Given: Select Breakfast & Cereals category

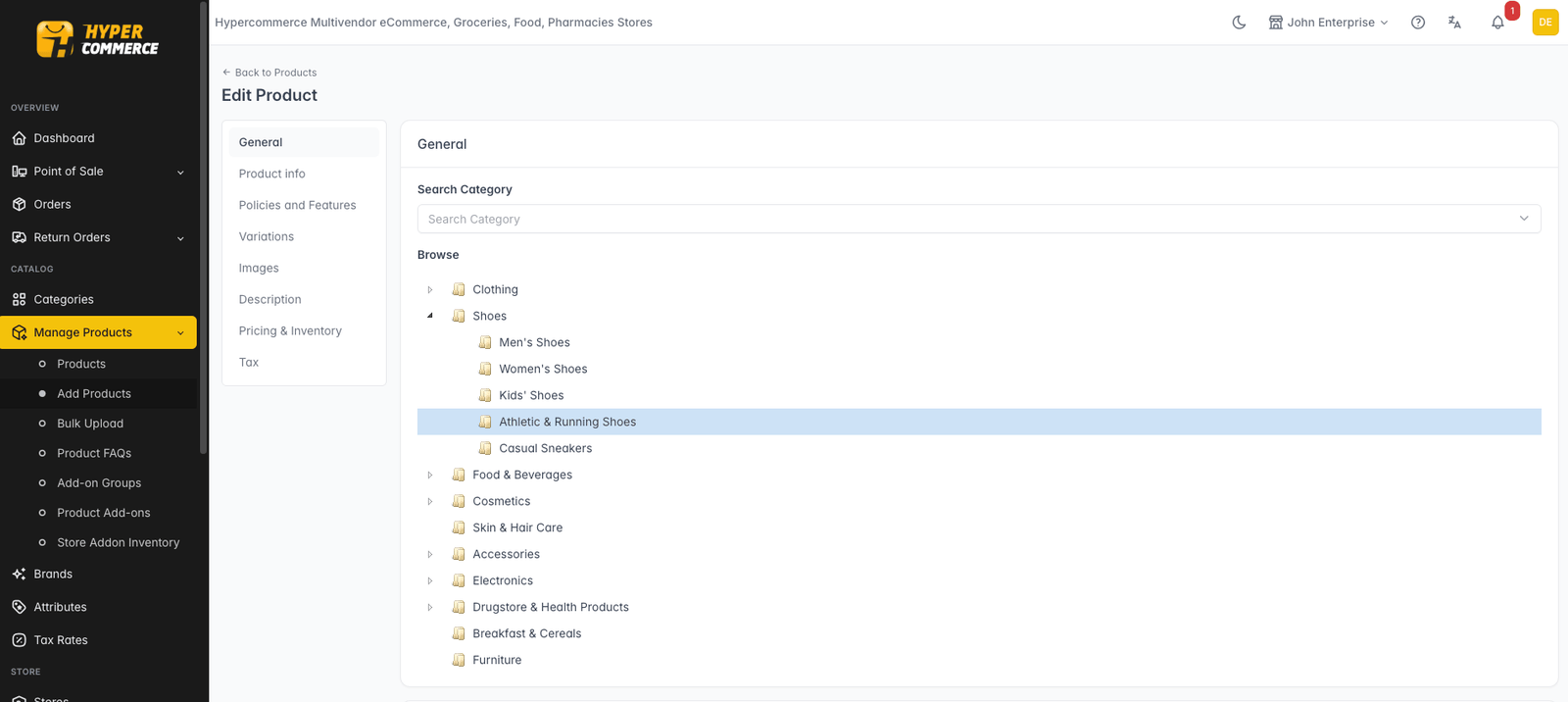Looking at the screenshot, I should (526, 633).
